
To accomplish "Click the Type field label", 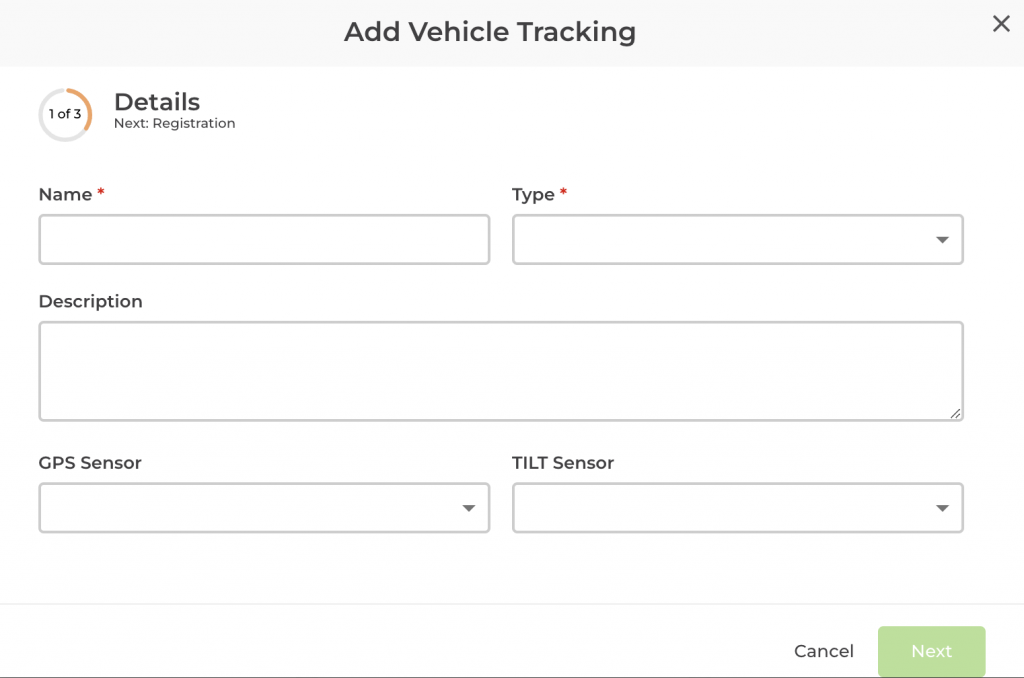I will (533, 195).
